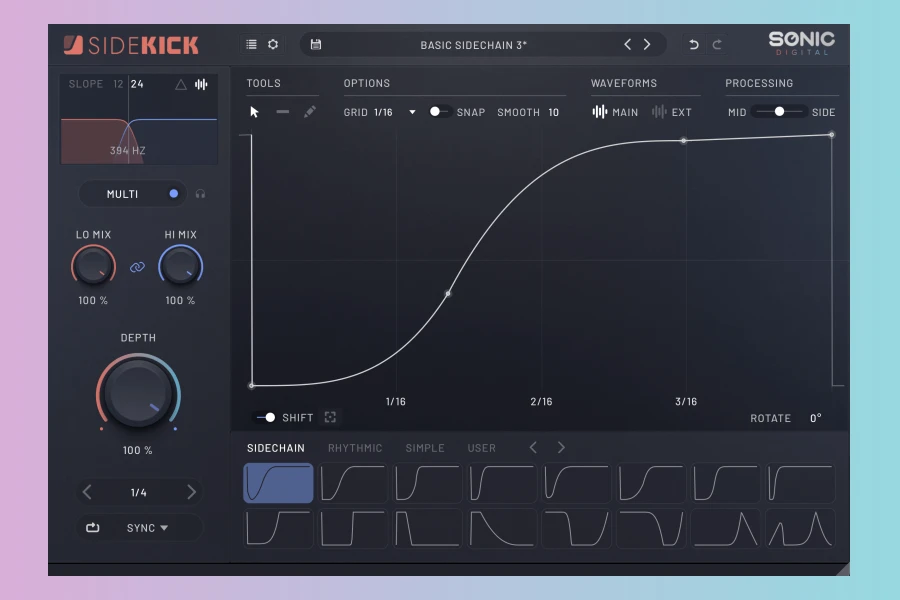
Task: Go to the previous preset arrow
Action: pyautogui.click(x=627, y=44)
